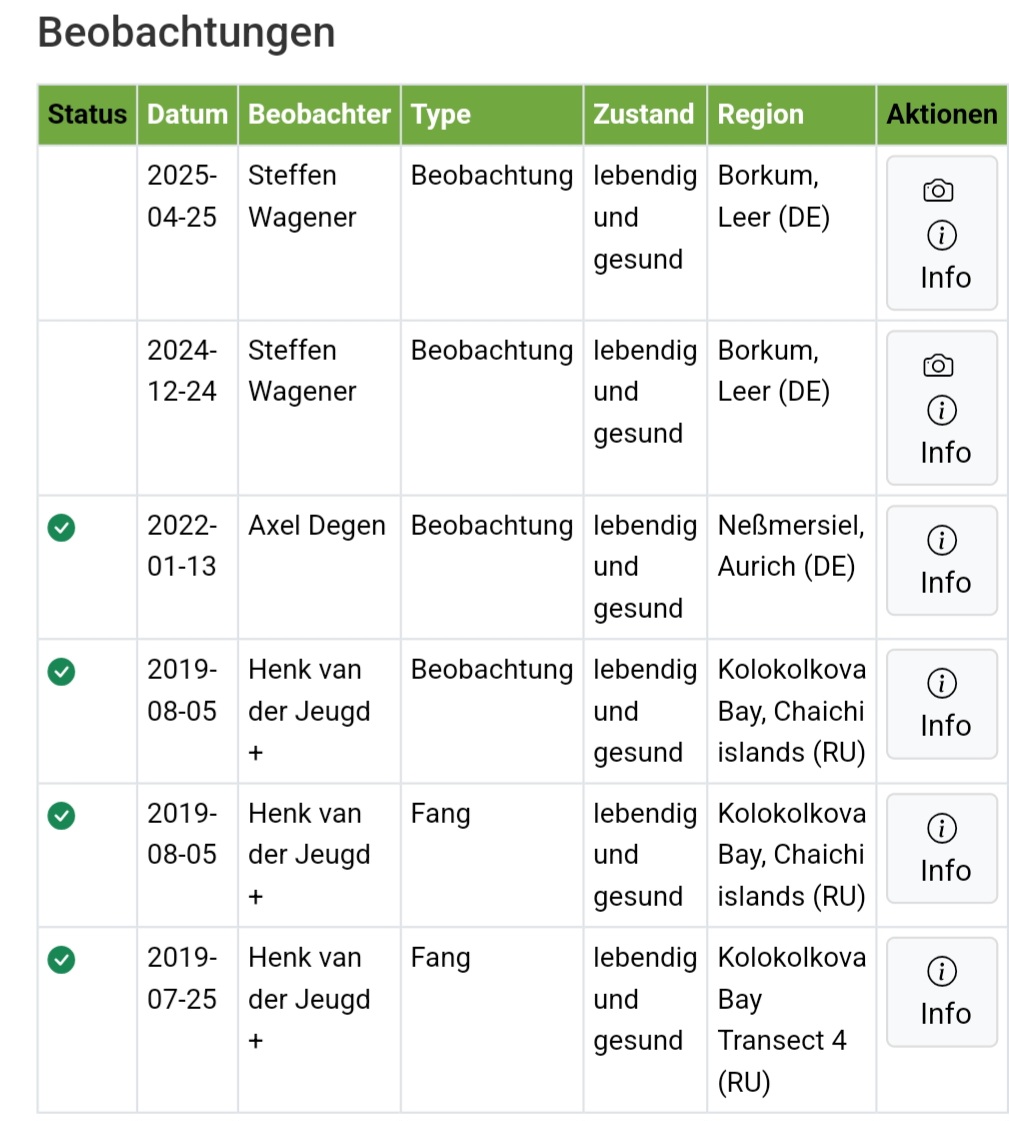Image resolution: width=1009 pixels, height=1121 pixels.
Task: Click green verified checkmark for 2022-01-13 row
Action: (62, 528)
